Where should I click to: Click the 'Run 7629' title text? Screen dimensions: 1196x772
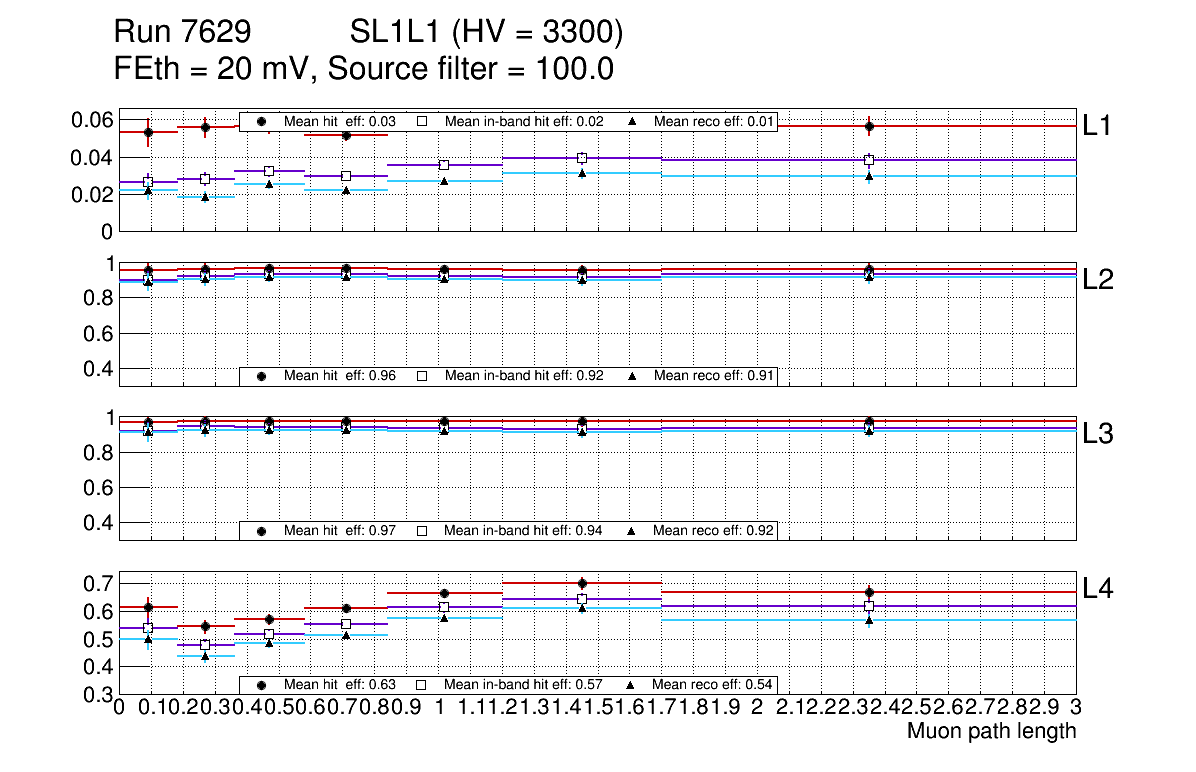pyautogui.click(x=182, y=34)
